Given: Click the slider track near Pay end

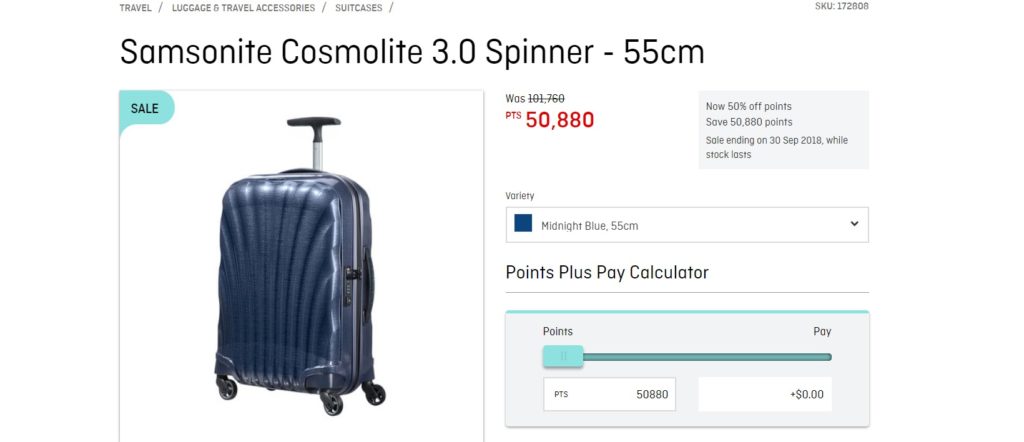Looking at the screenshot, I should (x=816, y=357).
